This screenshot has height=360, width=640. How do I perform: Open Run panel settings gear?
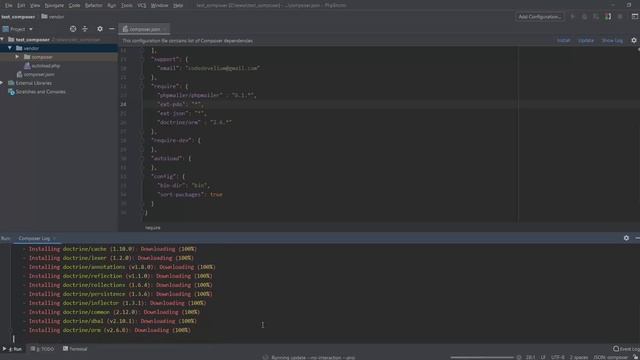(626, 238)
